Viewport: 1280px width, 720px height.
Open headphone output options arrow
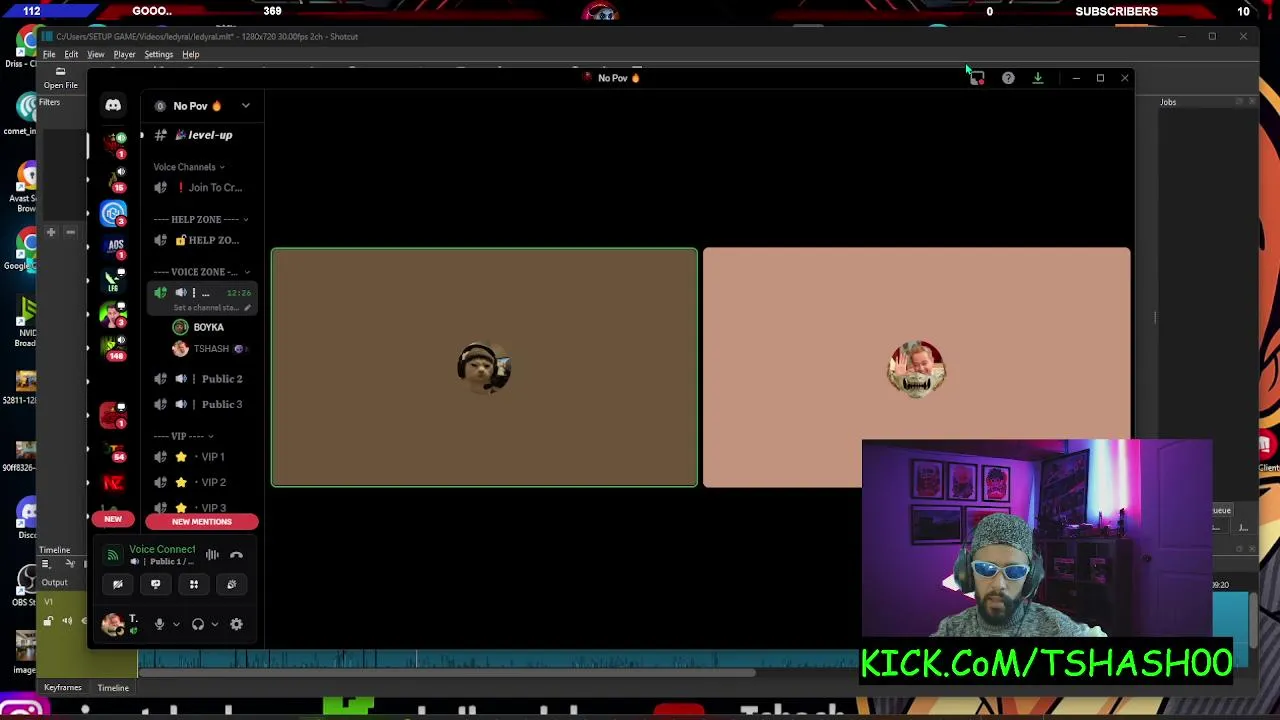214,624
